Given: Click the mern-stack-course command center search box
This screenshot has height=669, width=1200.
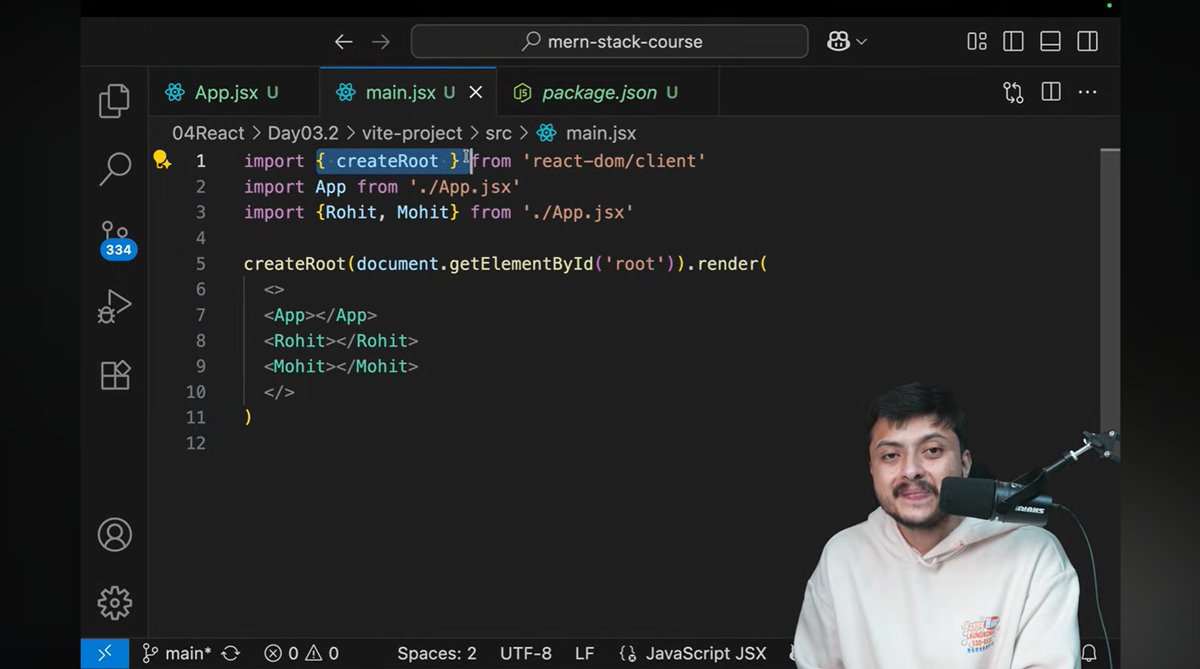Looking at the screenshot, I should pyautogui.click(x=610, y=42).
